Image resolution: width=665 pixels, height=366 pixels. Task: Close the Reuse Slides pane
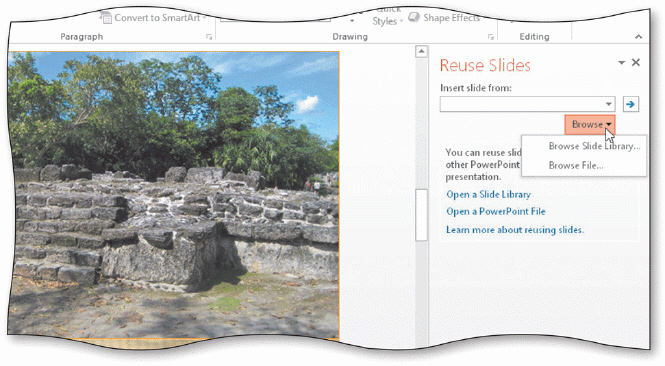[636, 62]
